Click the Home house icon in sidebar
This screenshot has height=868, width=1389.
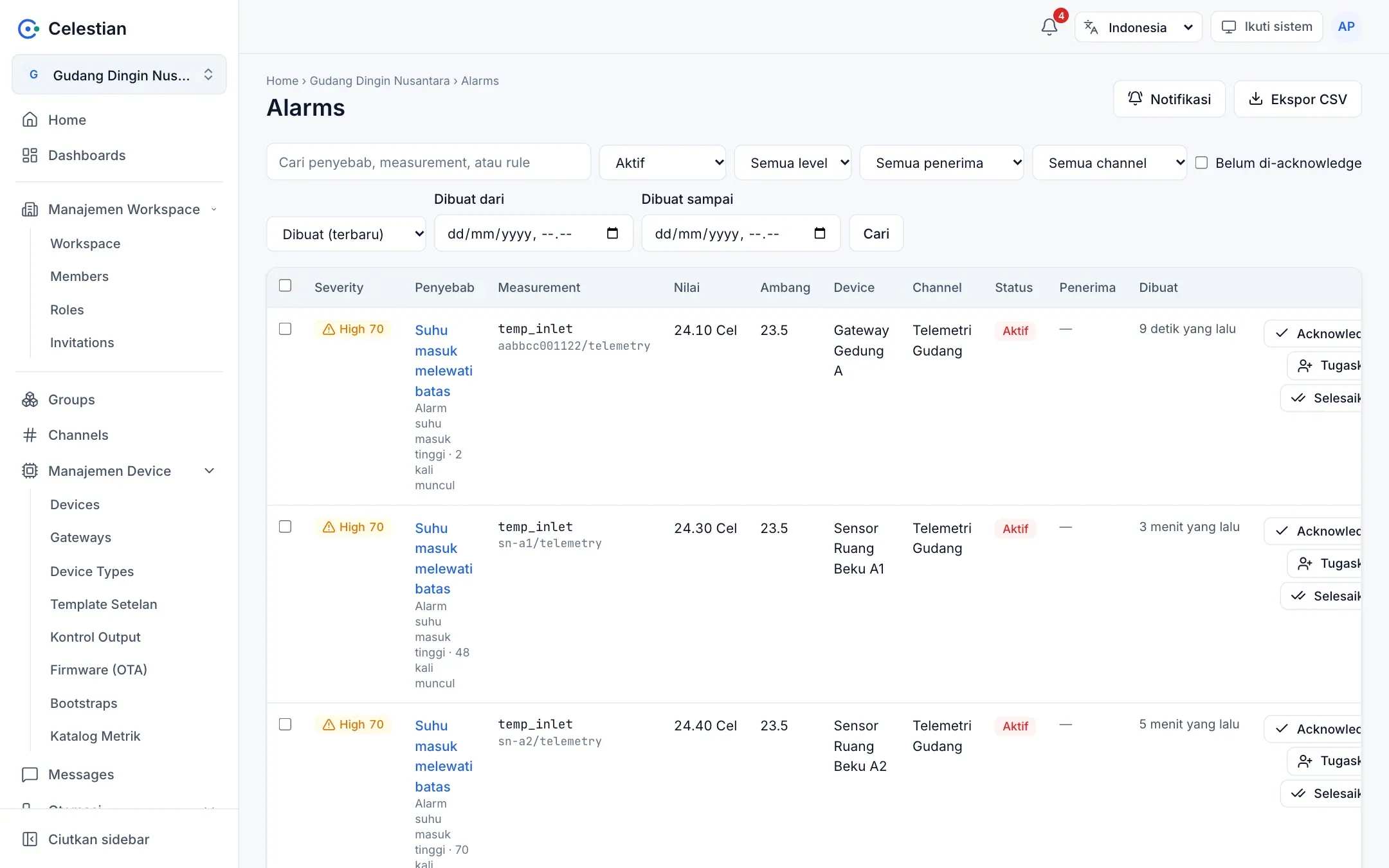tap(30, 120)
